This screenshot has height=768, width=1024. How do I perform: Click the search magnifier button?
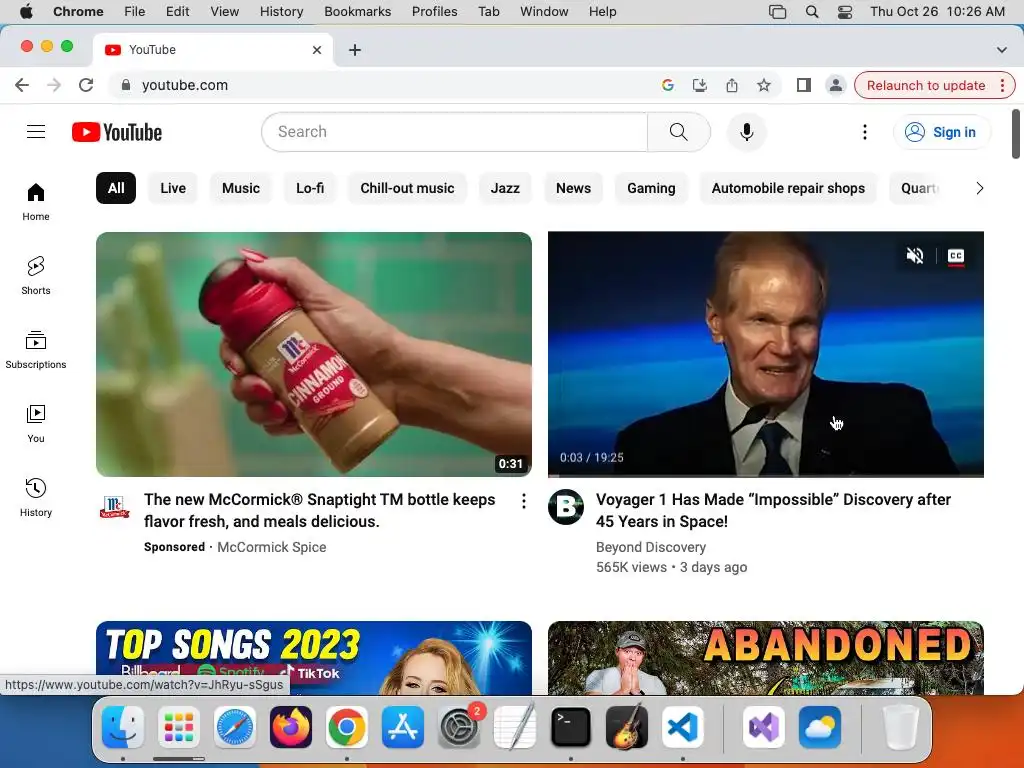(x=679, y=132)
